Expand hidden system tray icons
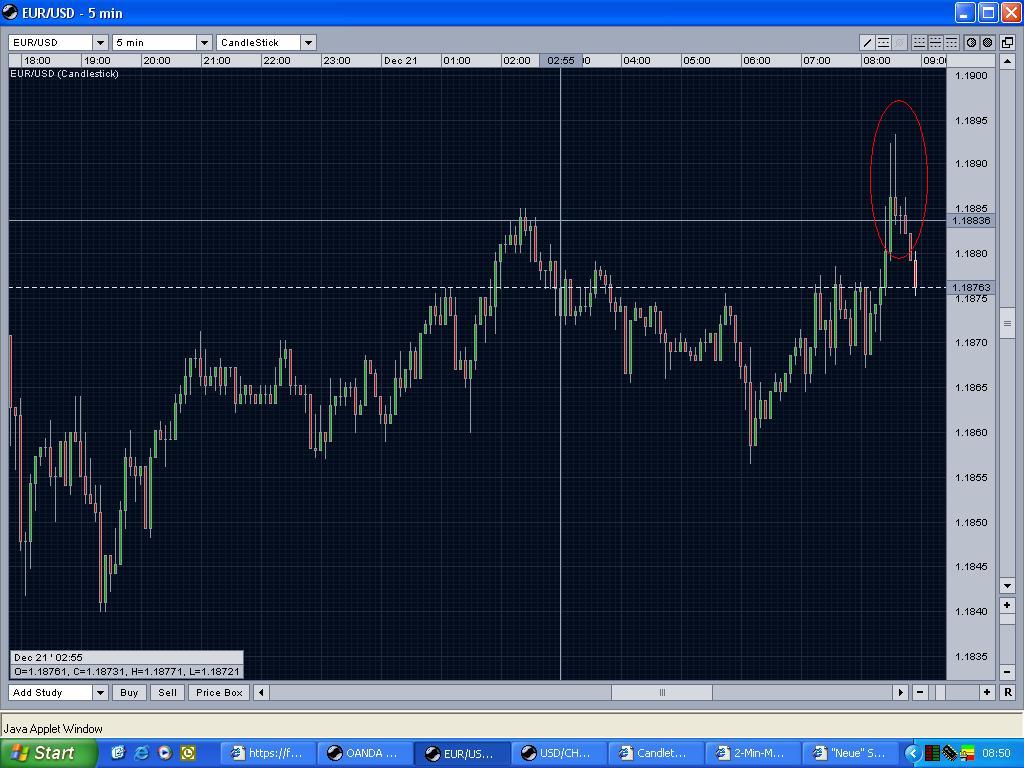The image size is (1024, 768). 912,754
